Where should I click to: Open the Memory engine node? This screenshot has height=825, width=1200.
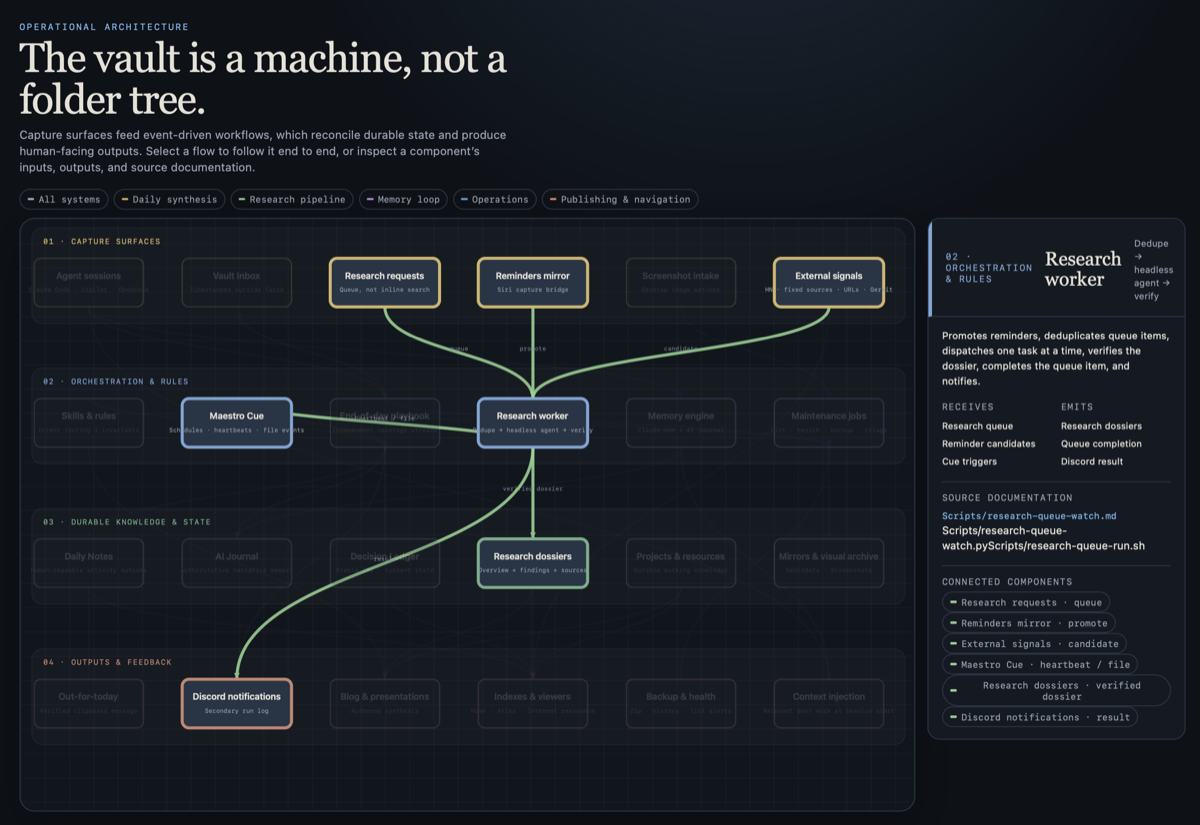coord(681,423)
